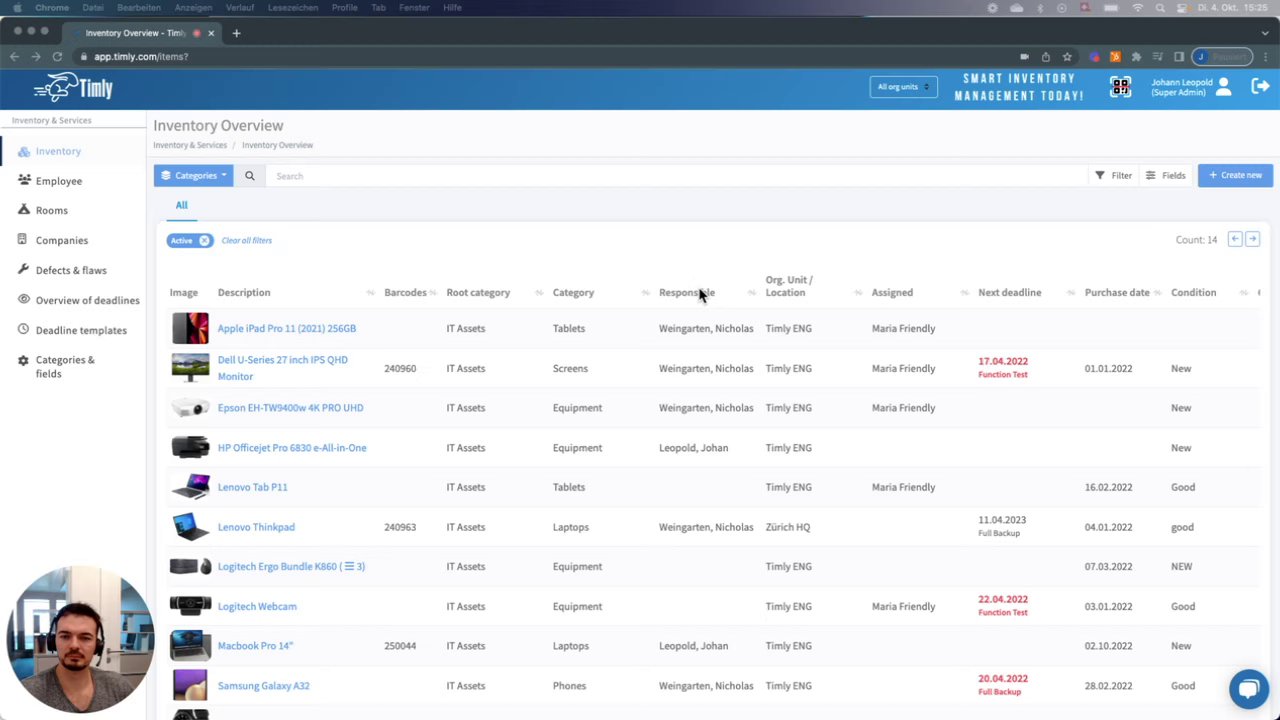The image size is (1280, 720).
Task: Select the All tab
Action: [181, 205]
